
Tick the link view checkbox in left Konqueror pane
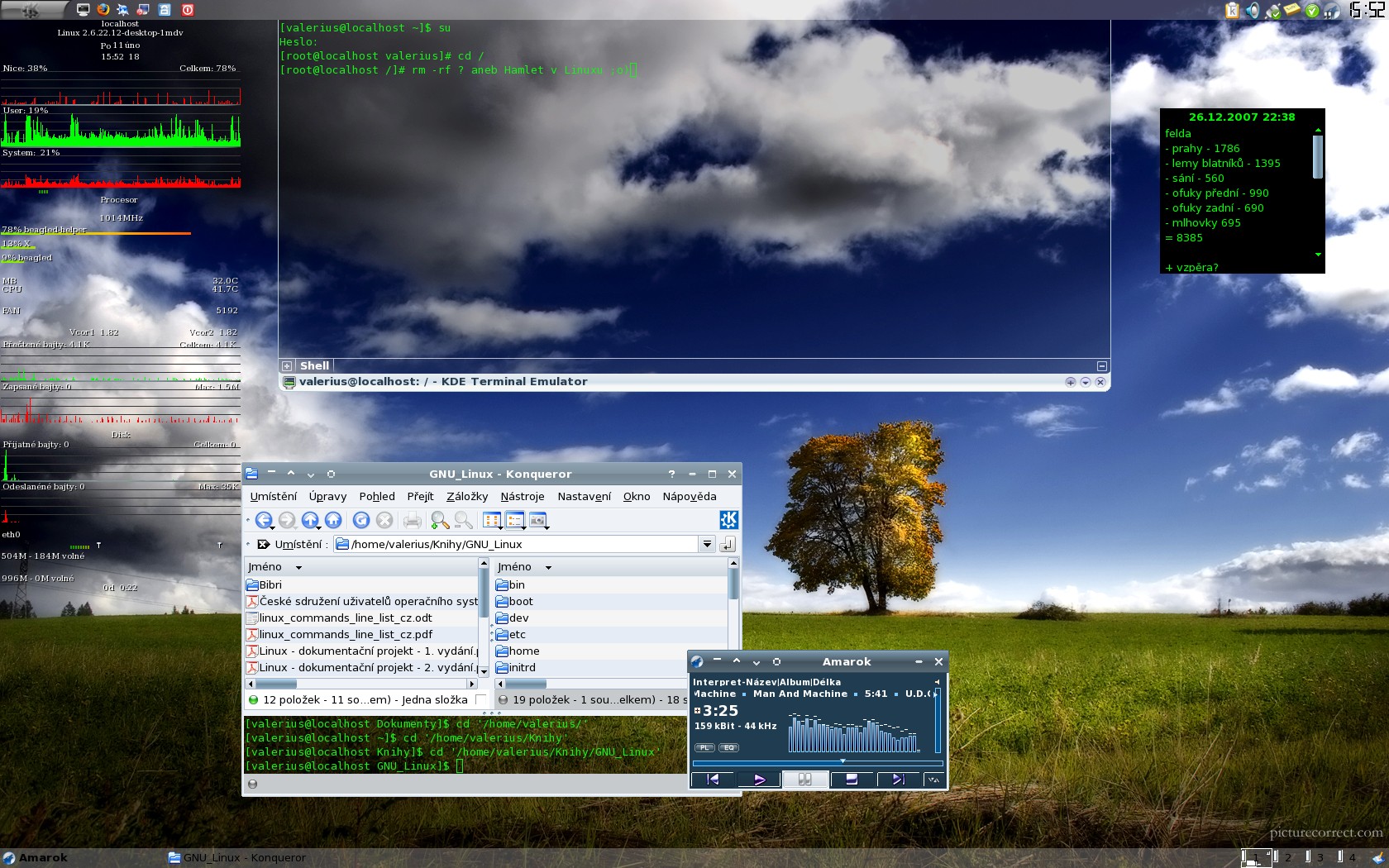[480, 699]
